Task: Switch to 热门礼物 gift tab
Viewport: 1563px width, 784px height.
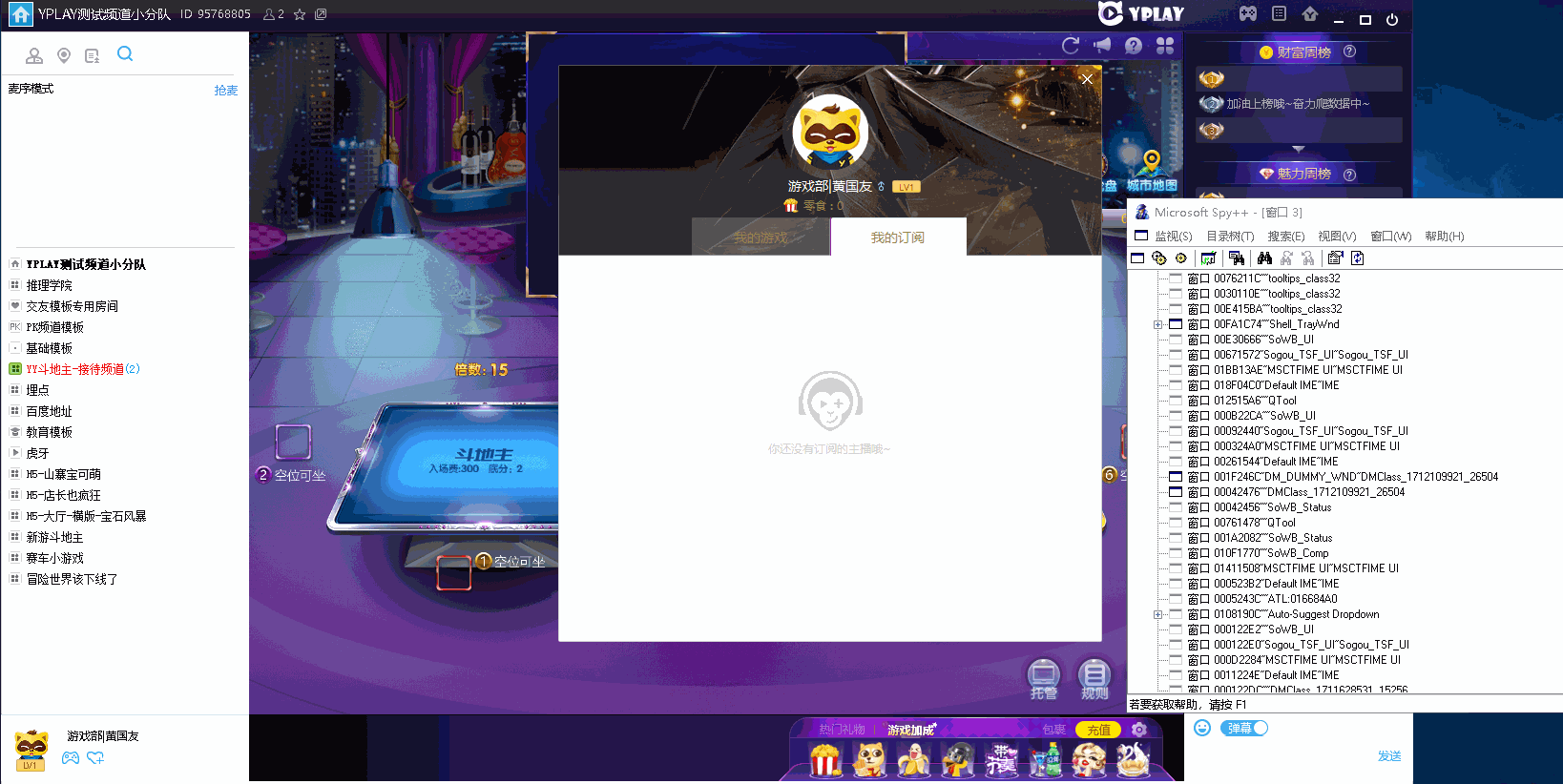Action: pos(842,730)
